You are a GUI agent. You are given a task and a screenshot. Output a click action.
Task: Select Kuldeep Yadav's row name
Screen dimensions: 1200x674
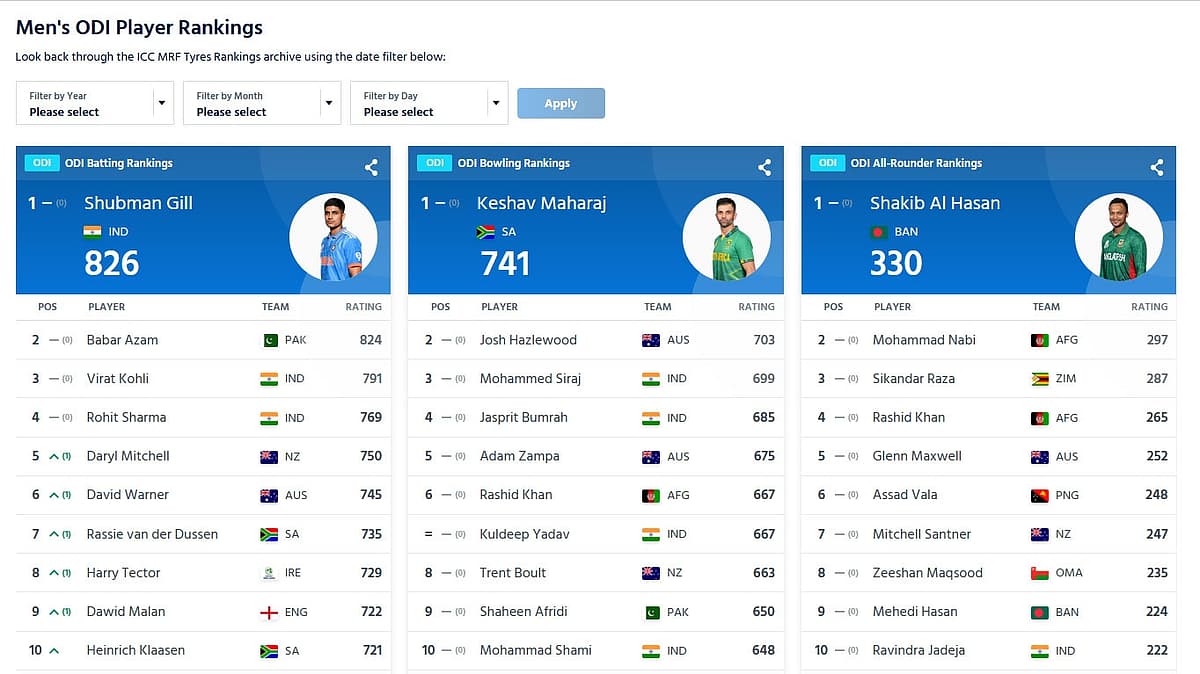pyautogui.click(x=524, y=534)
